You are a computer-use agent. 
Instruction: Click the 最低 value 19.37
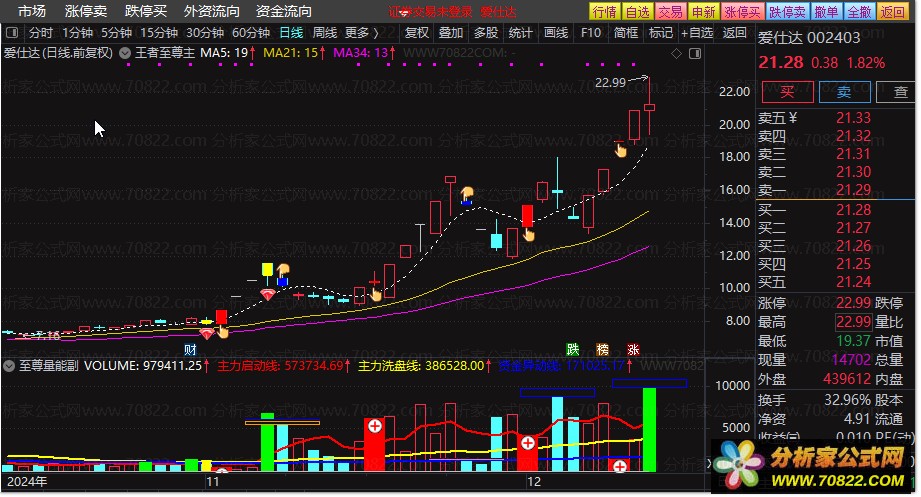point(853,341)
